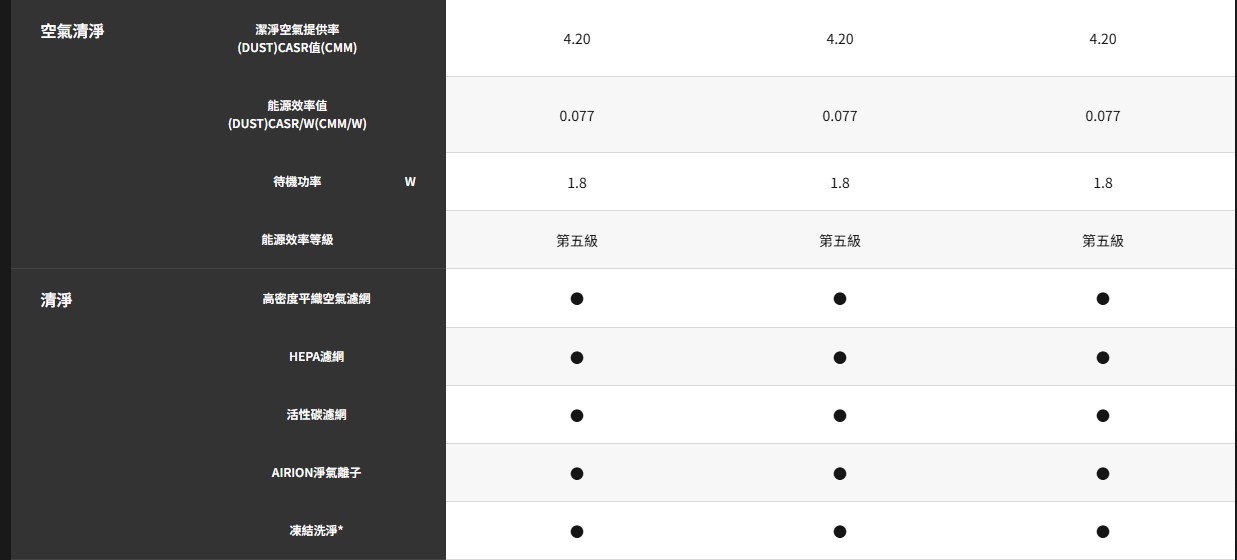
Task: Click the first-column 4.20 CASR value
Action: tap(577, 39)
